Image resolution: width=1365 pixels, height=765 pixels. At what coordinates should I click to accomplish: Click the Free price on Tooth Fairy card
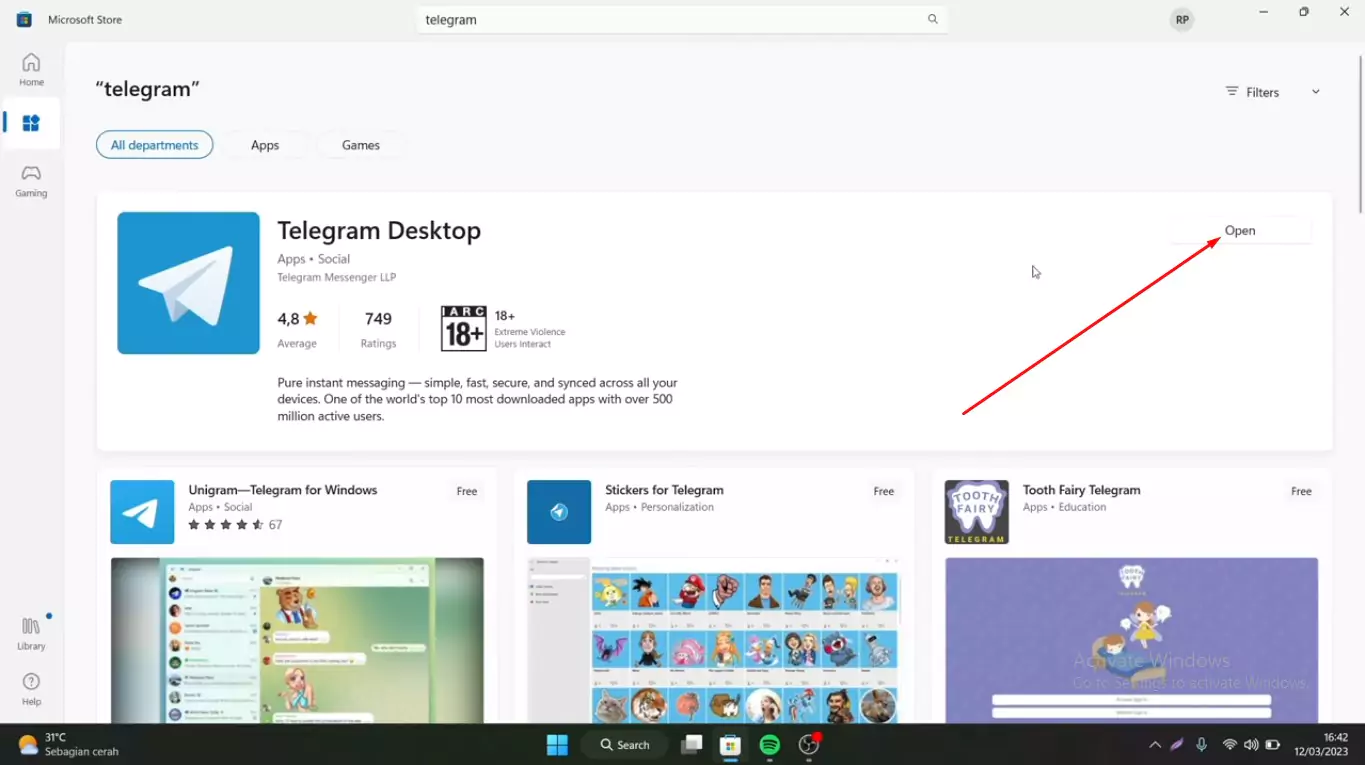click(1301, 491)
